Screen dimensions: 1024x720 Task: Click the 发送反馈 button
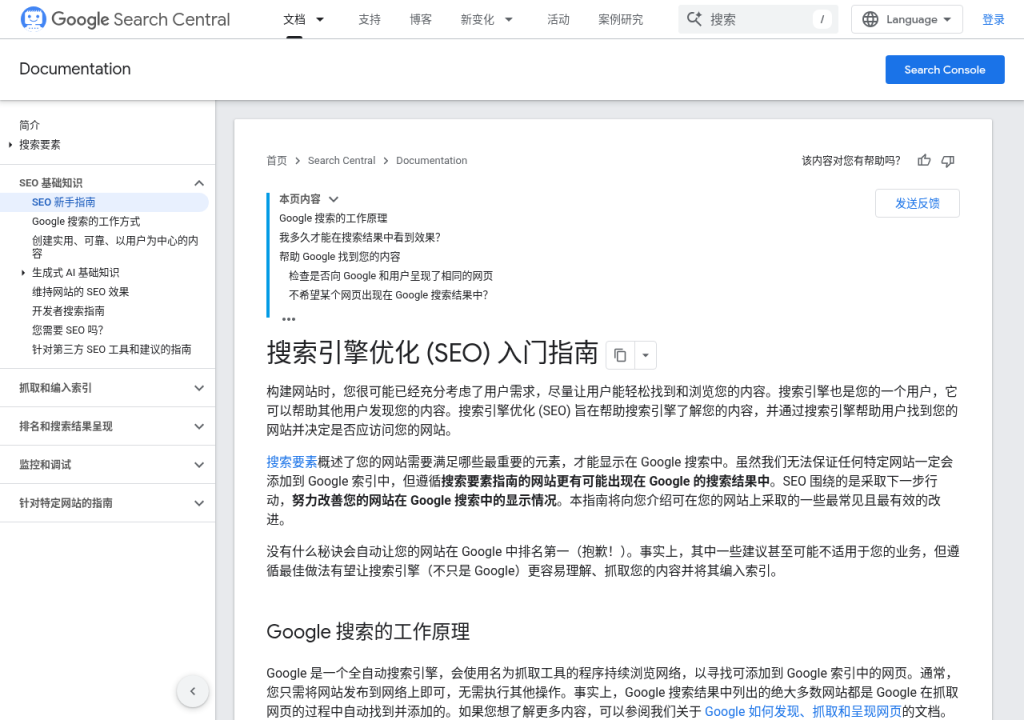(917, 203)
